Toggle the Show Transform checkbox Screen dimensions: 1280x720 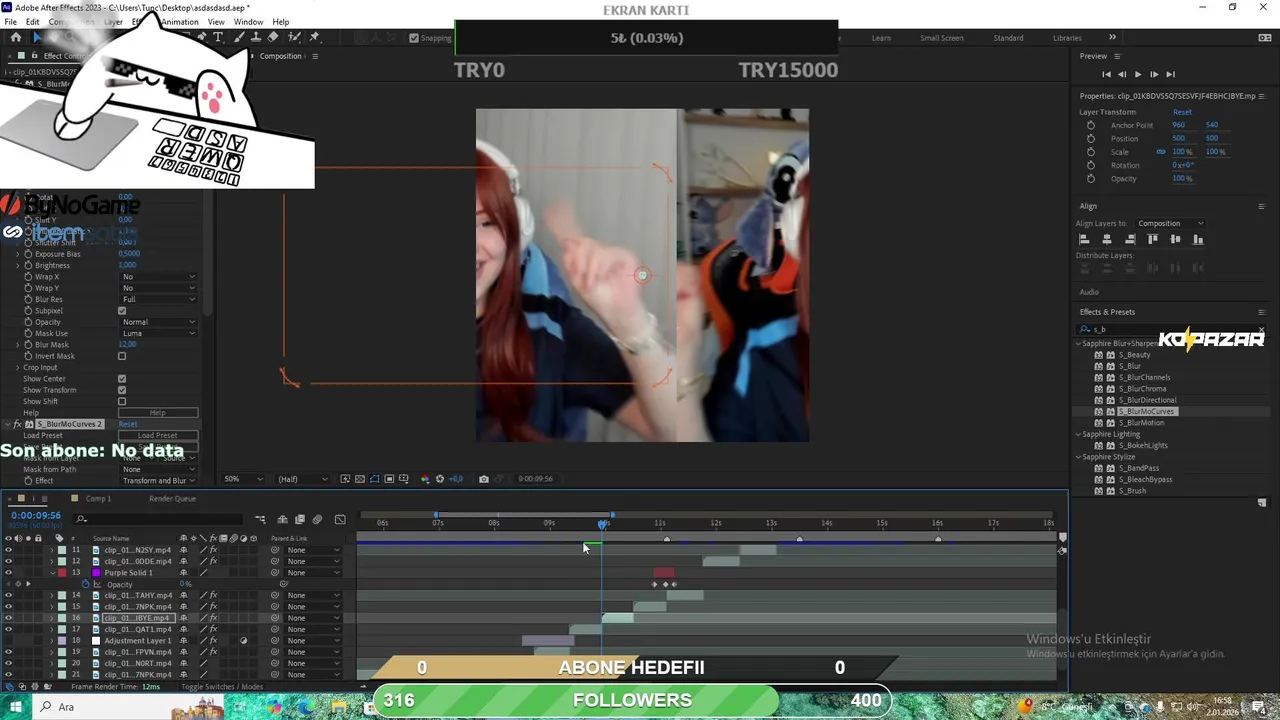click(122, 390)
